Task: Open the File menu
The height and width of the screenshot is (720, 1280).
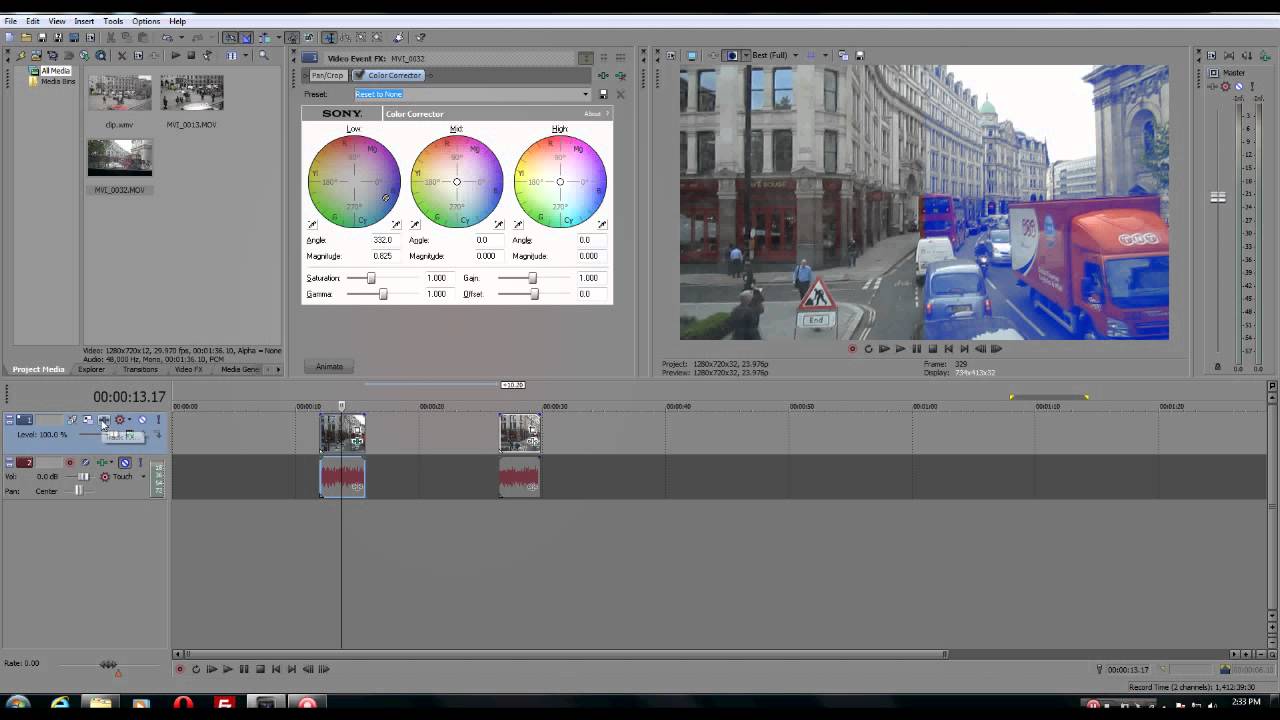Action: (x=10, y=21)
